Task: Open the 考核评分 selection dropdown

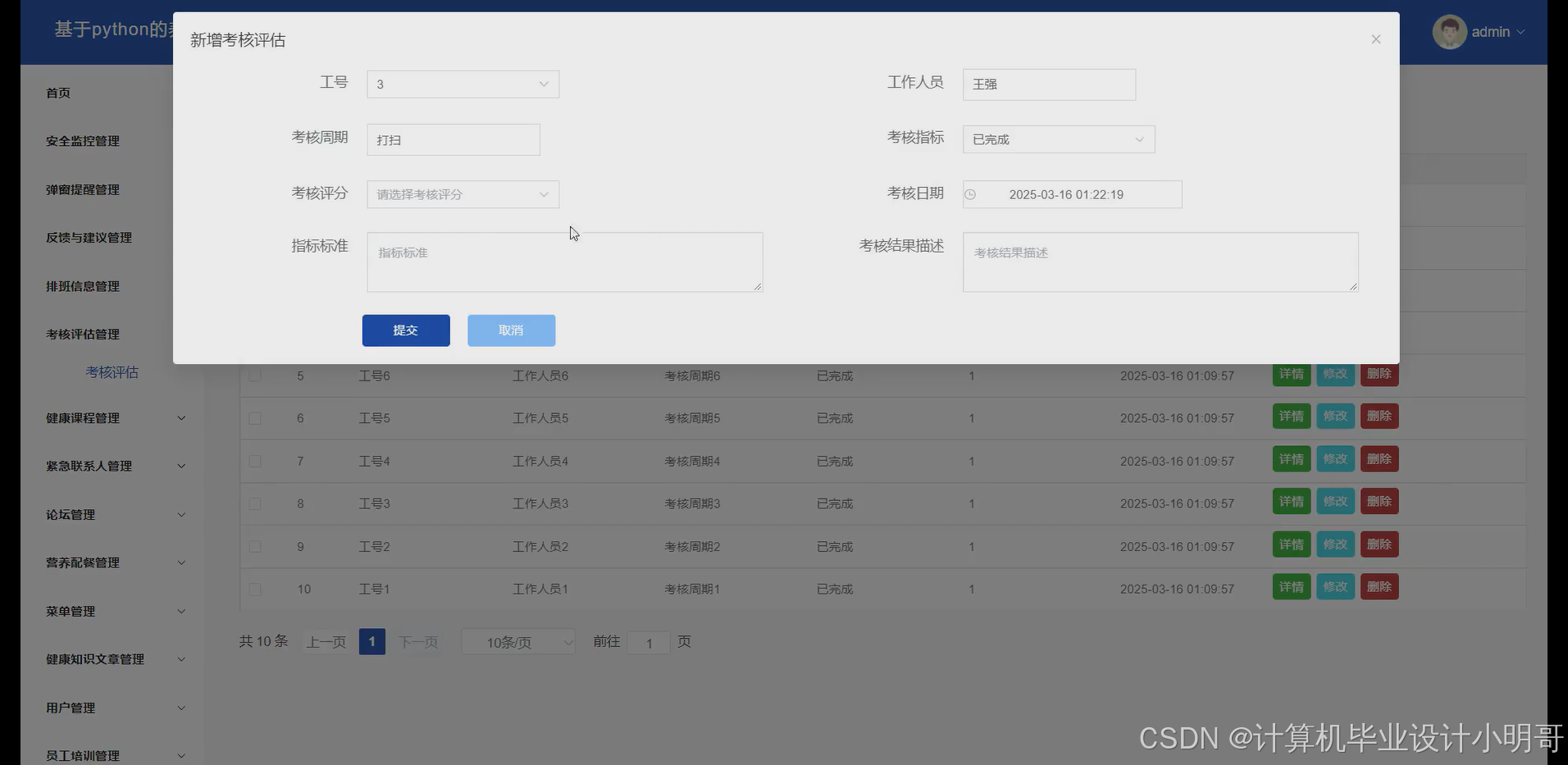Action: coord(462,194)
